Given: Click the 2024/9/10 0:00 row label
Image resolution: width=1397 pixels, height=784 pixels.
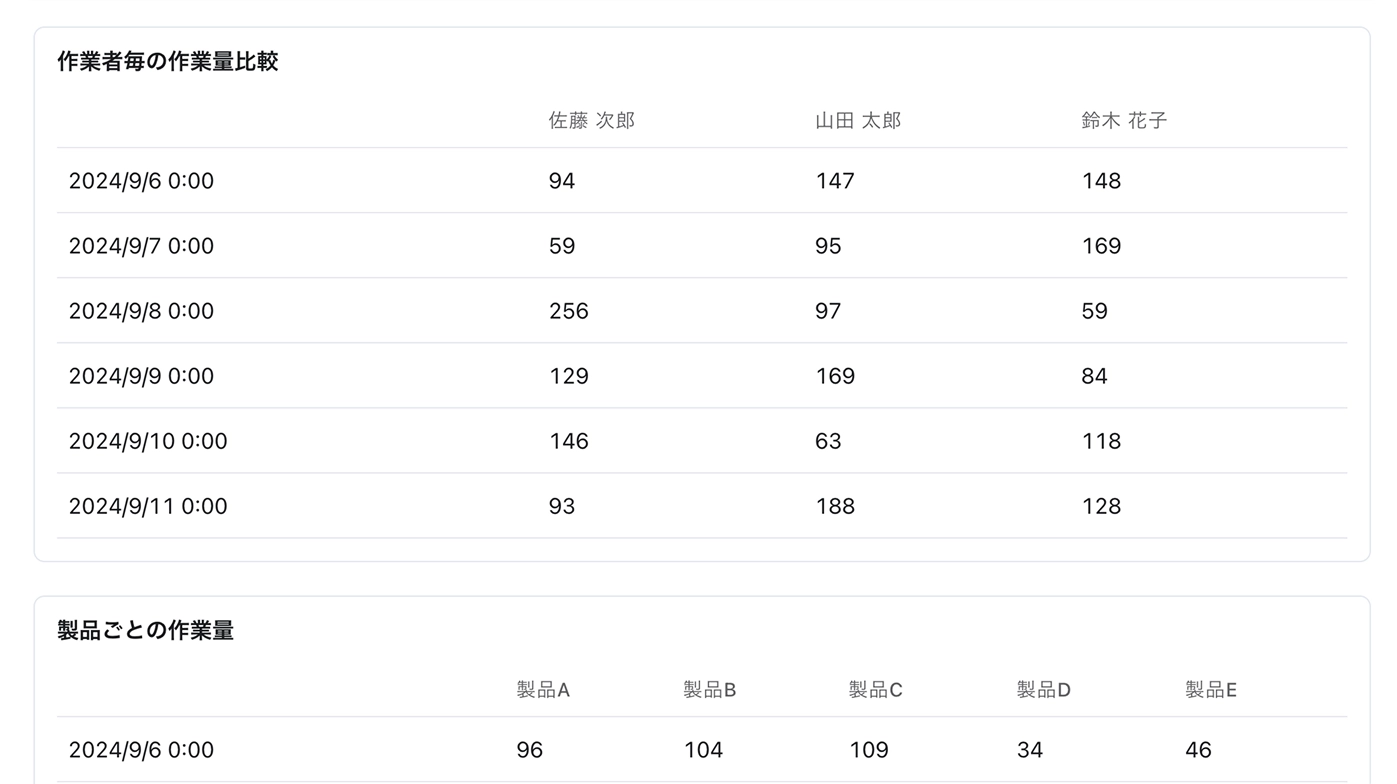Looking at the screenshot, I should pos(148,441).
